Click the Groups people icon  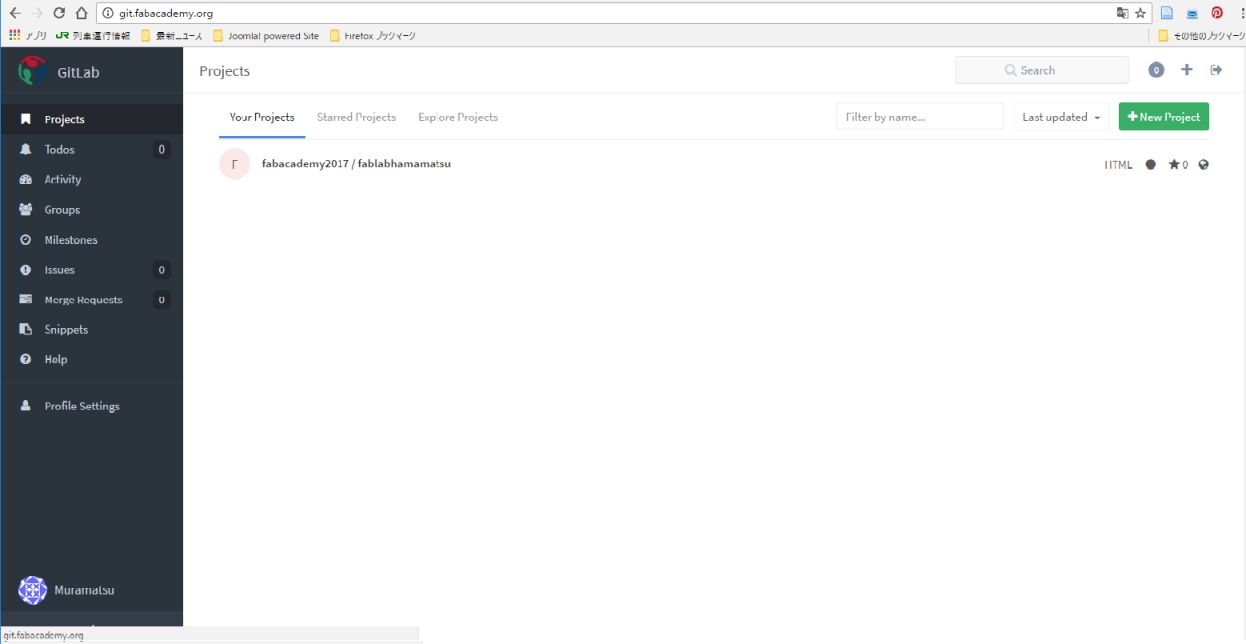click(x=26, y=209)
